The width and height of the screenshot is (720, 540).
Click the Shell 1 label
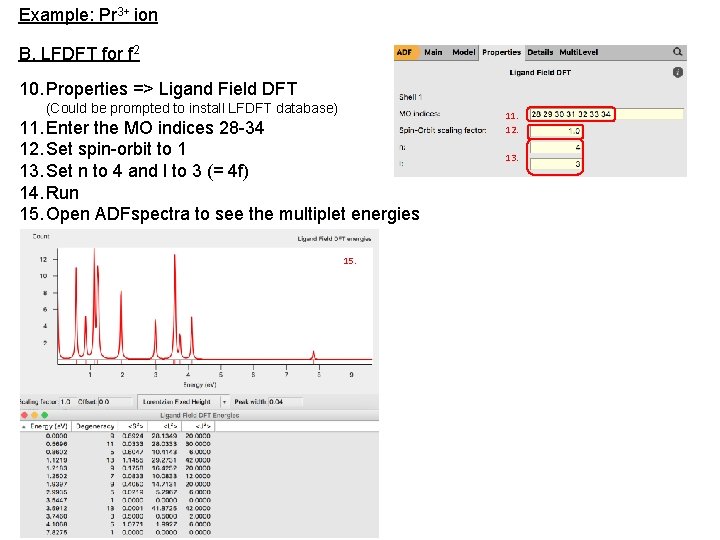pos(411,97)
